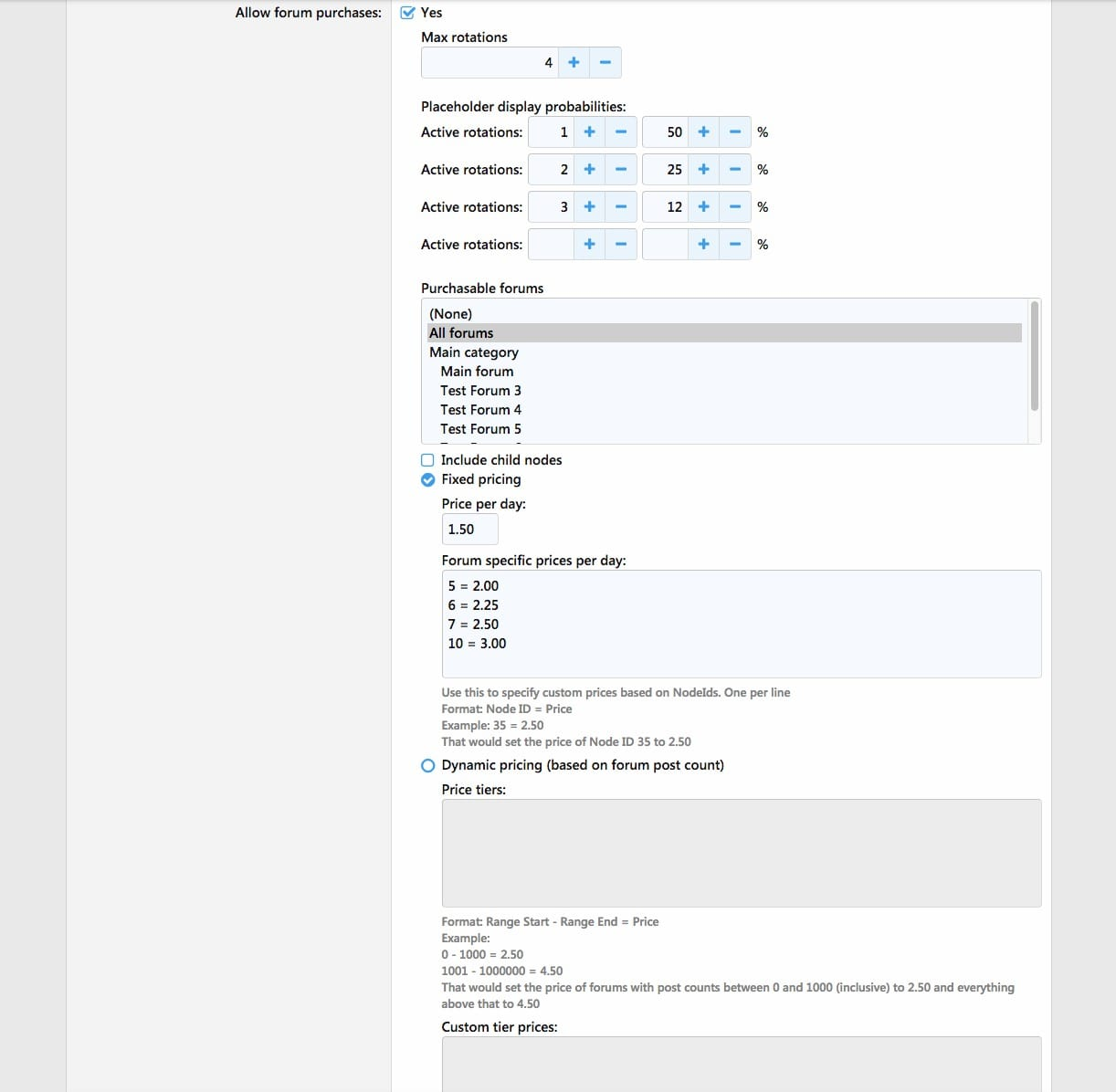The height and width of the screenshot is (1092, 1116).
Task: Click plus on the empty active rotations field
Action: [x=589, y=245]
